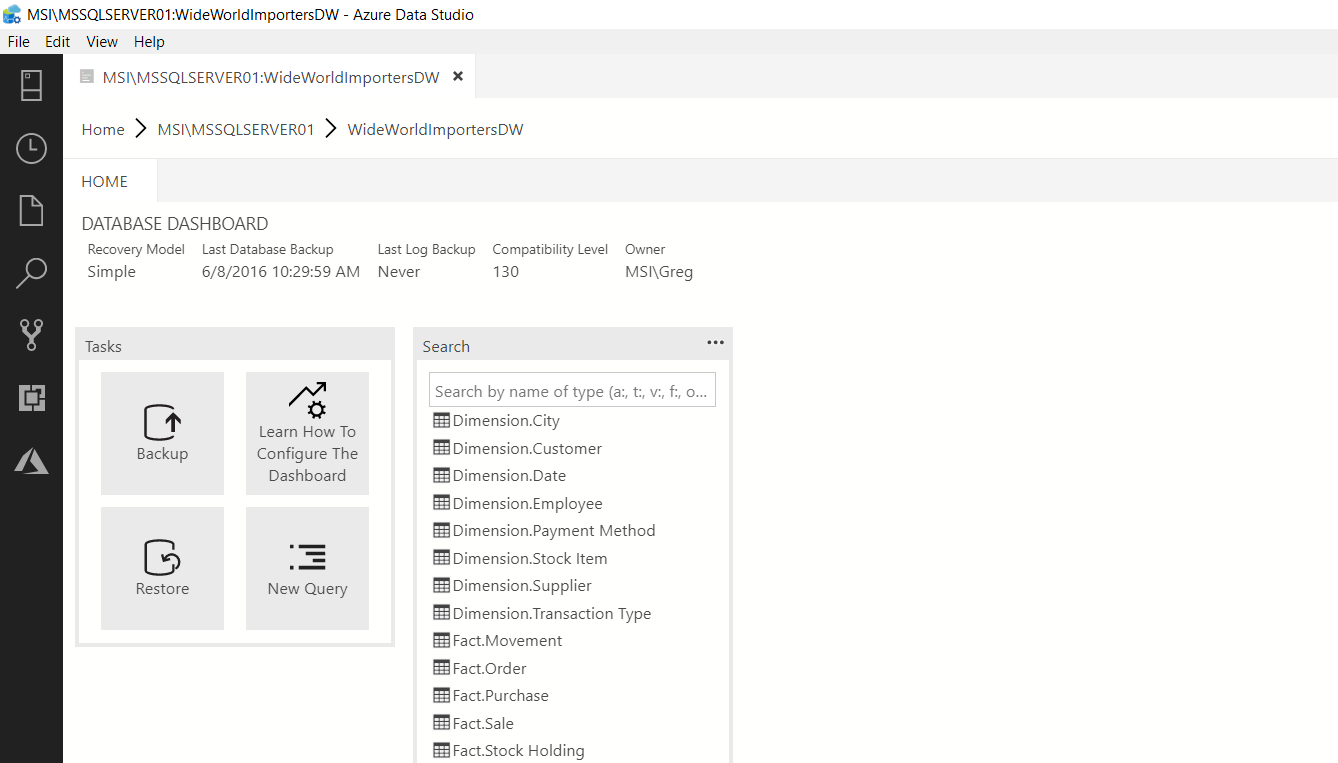1338x763 pixels.
Task: Open the Help menu
Action: pyautogui.click(x=149, y=42)
